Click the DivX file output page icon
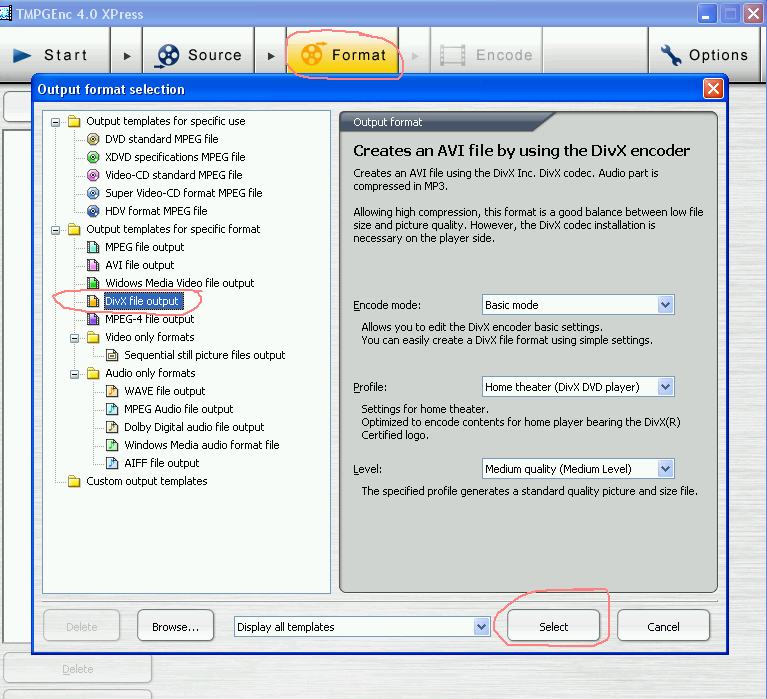767x699 pixels. (x=93, y=301)
